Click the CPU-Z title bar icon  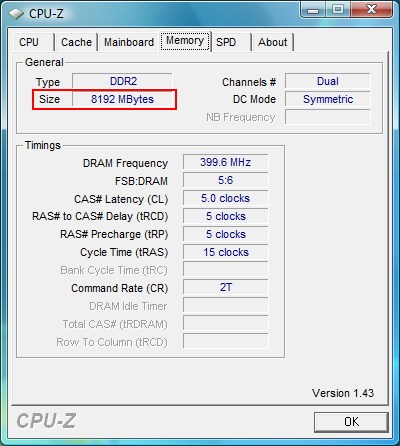[16, 14]
